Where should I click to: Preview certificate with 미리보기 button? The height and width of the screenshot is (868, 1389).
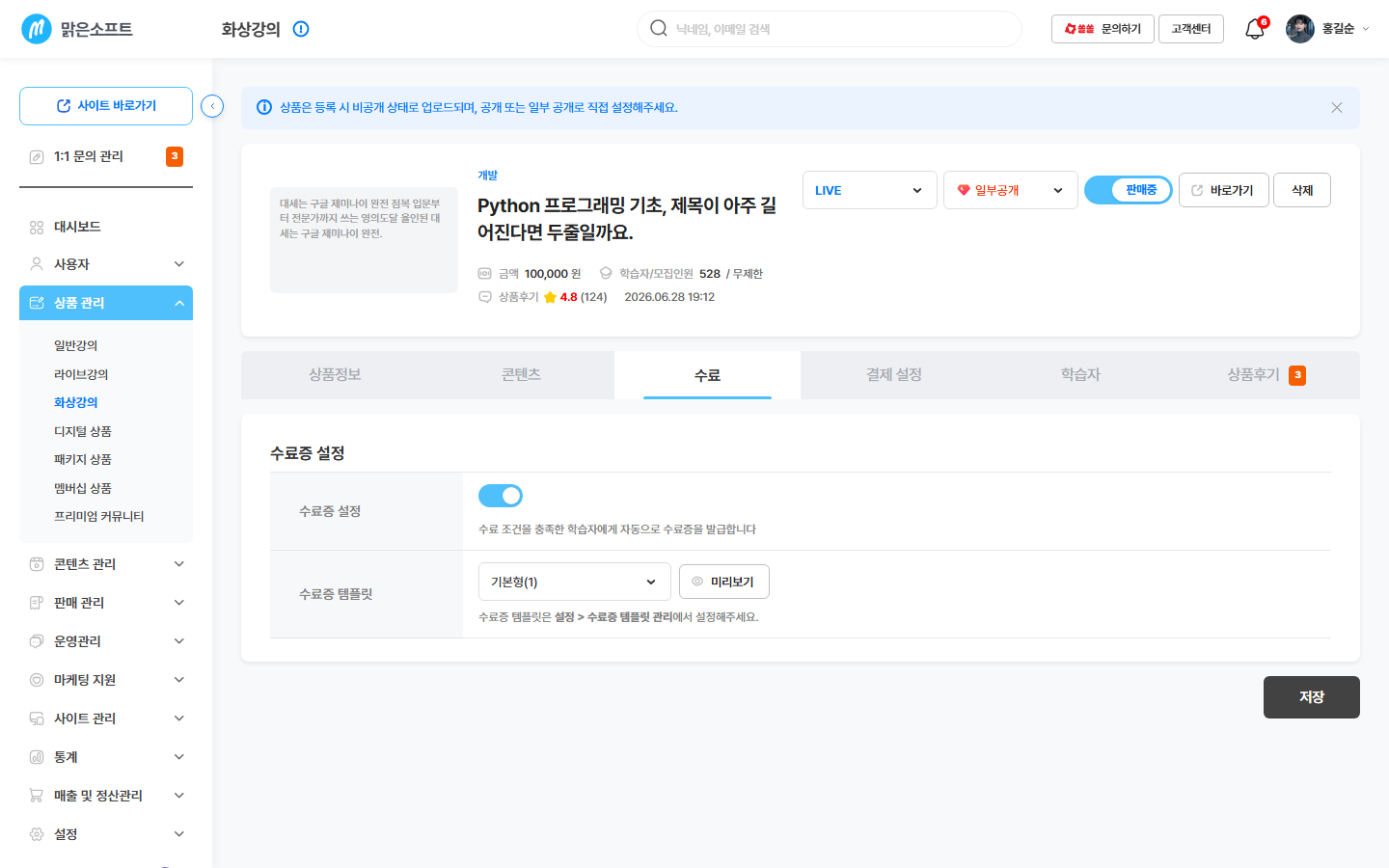tap(724, 582)
